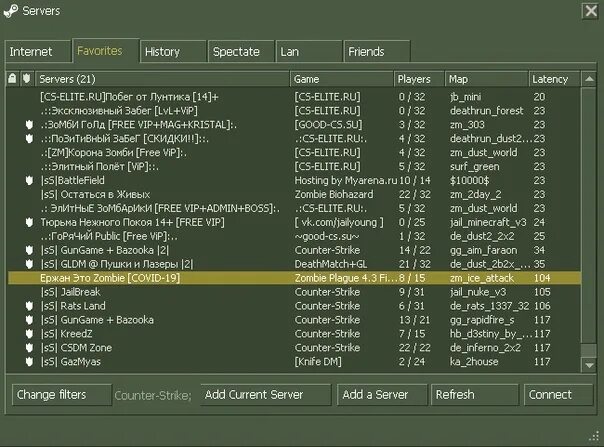Switch to the Internet tab
The height and width of the screenshot is (447, 604).
38,52
